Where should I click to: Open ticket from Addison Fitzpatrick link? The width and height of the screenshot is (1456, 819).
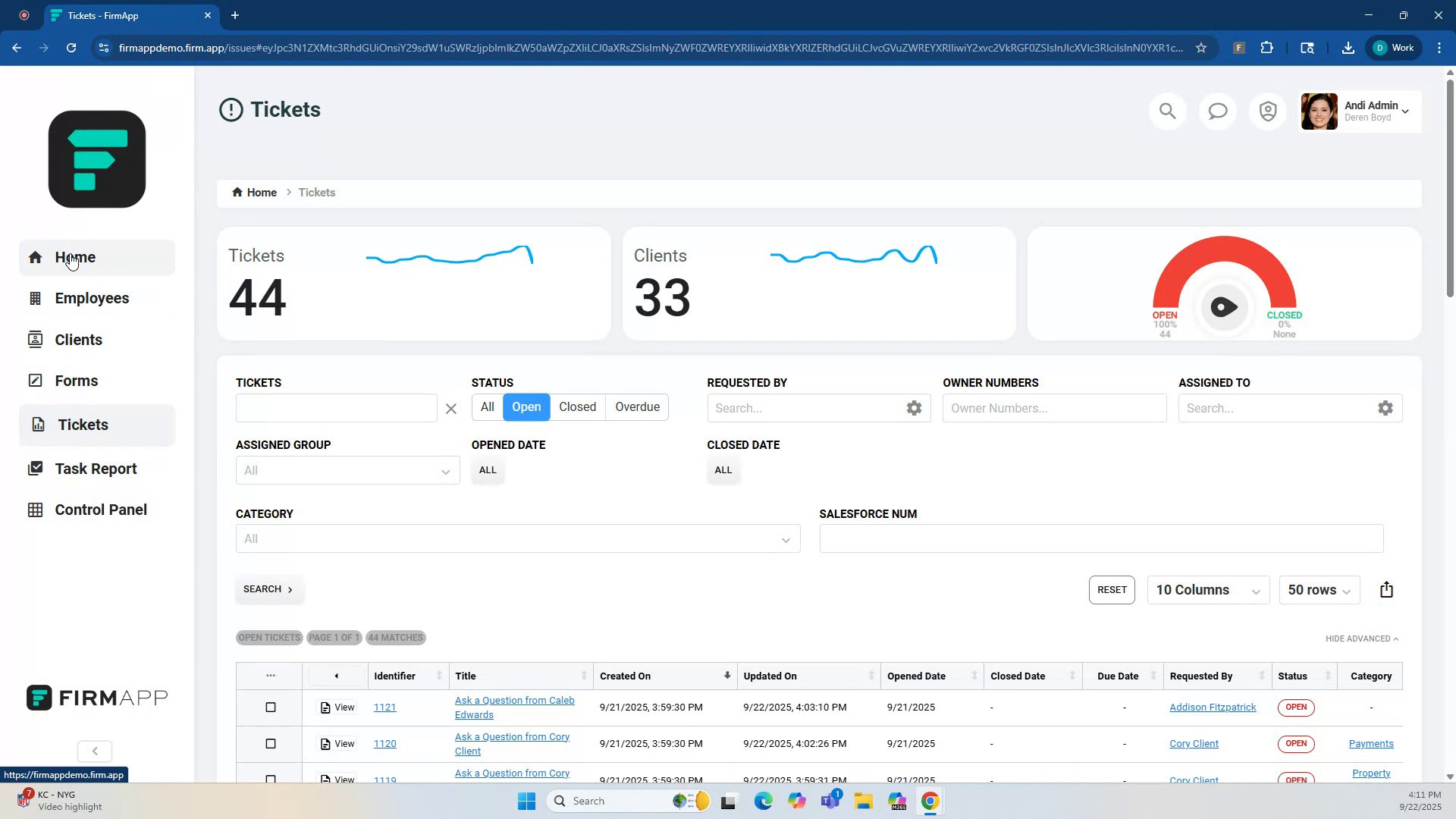click(x=1212, y=707)
